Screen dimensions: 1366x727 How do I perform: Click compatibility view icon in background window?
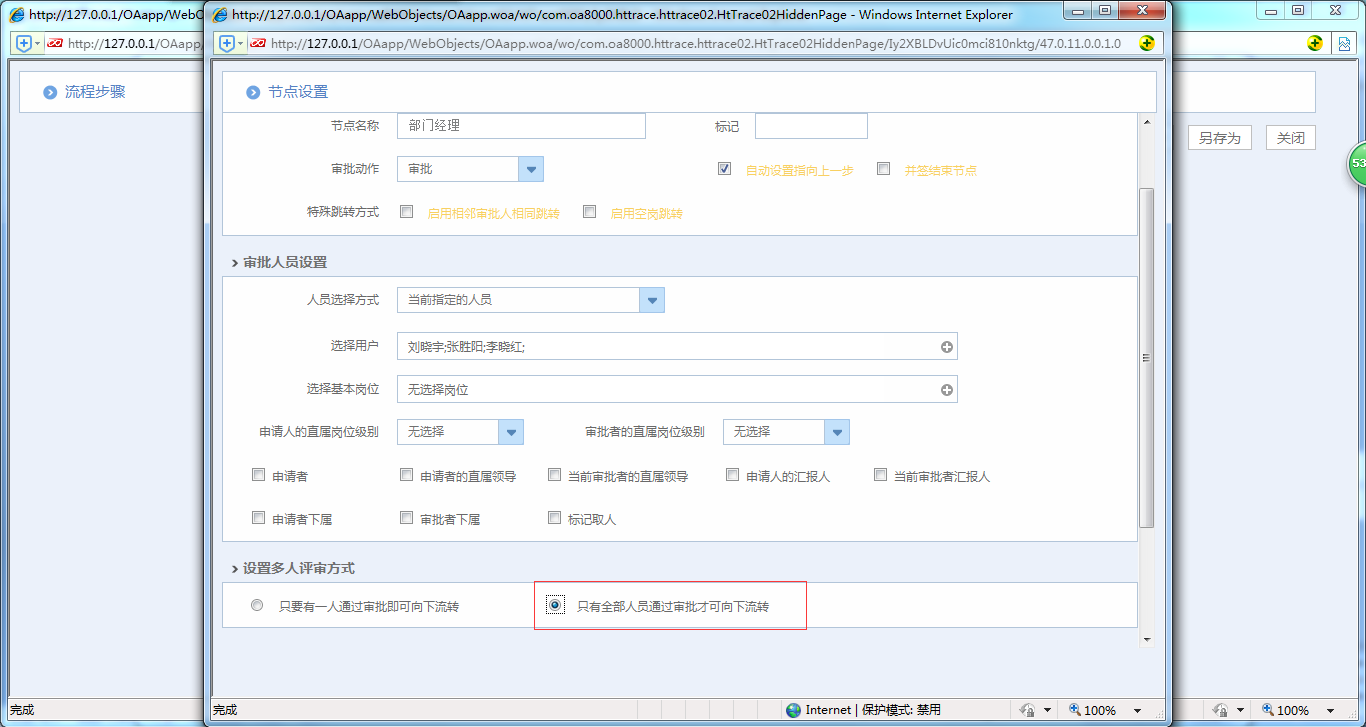1346,44
